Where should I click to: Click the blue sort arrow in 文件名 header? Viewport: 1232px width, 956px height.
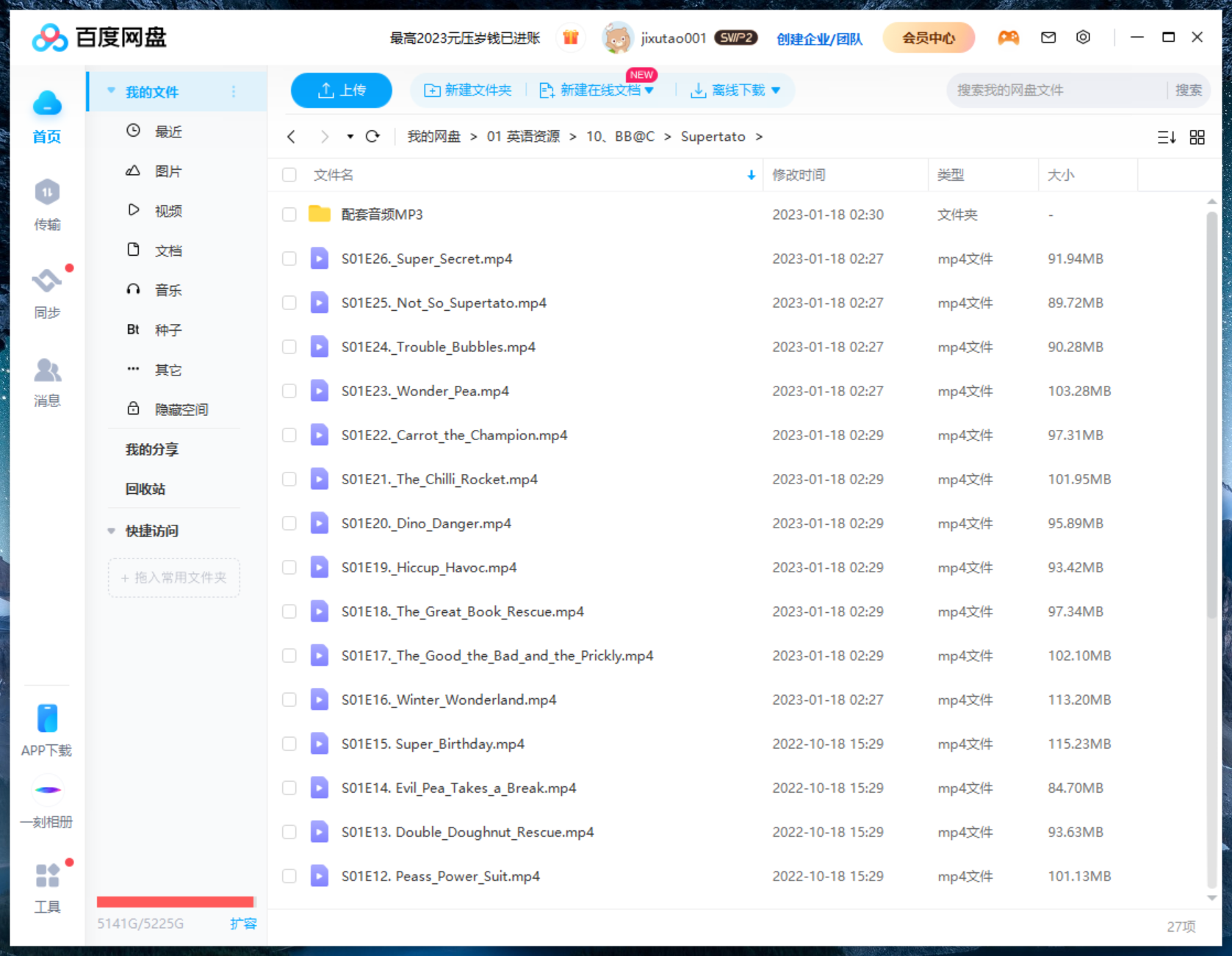pyautogui.click(x=751, y=175)
